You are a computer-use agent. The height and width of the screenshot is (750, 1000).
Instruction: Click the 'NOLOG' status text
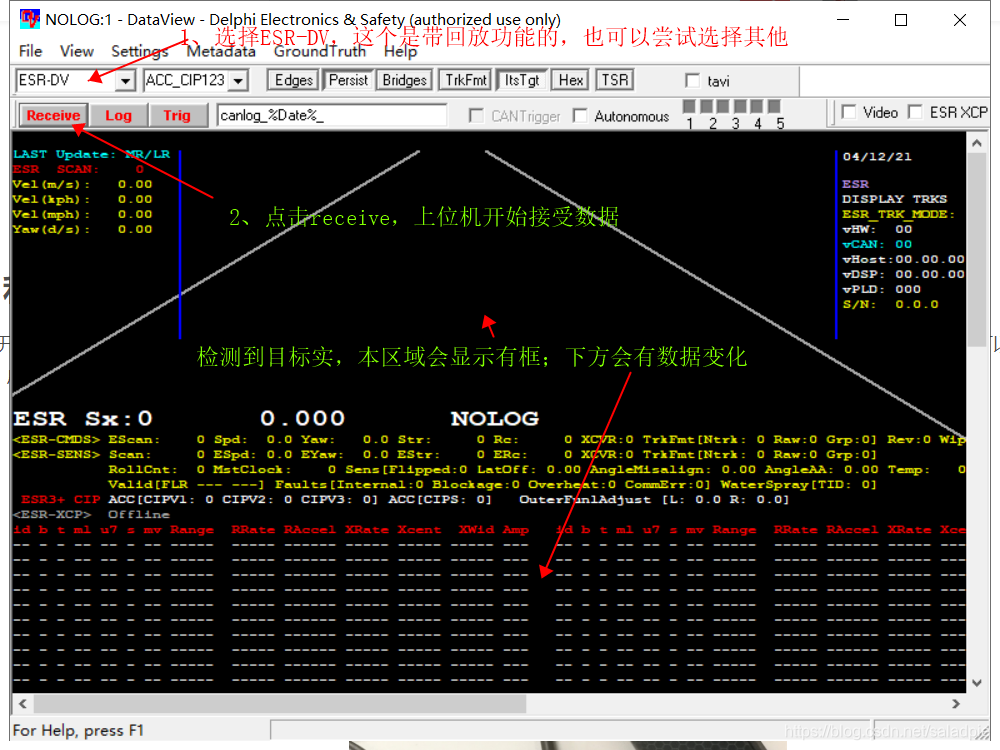495,418
